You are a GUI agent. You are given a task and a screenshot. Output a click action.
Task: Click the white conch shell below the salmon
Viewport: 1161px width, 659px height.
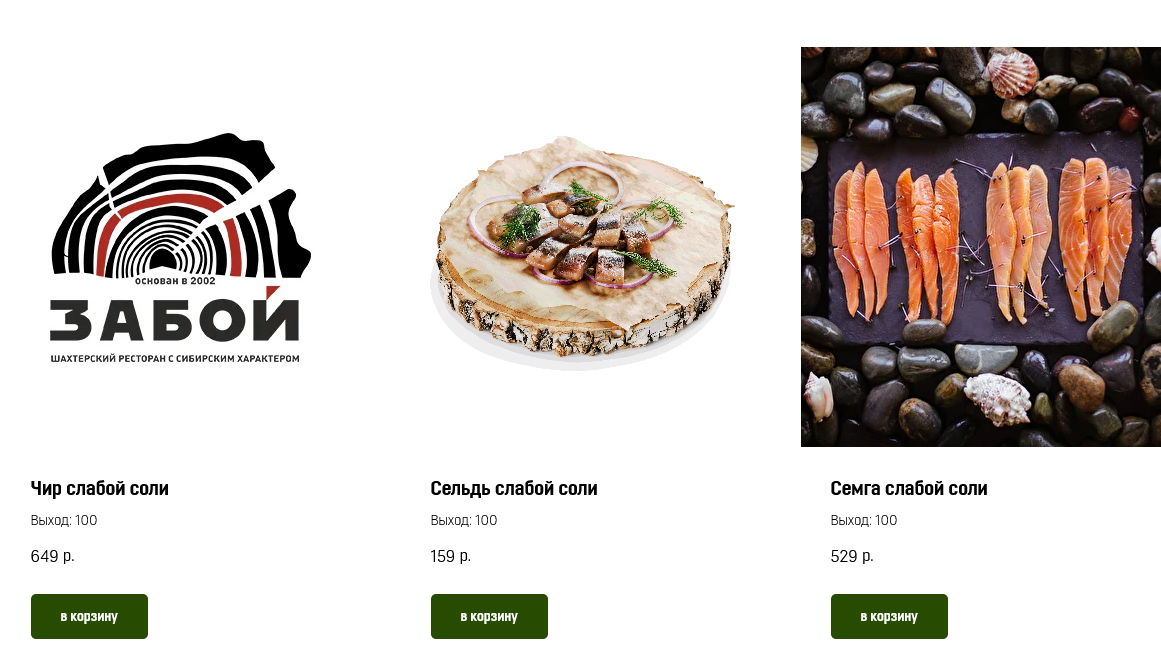tap(997, 400)
